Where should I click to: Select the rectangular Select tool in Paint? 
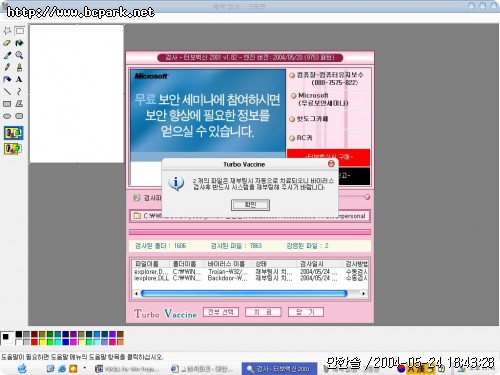coord(20,31)
